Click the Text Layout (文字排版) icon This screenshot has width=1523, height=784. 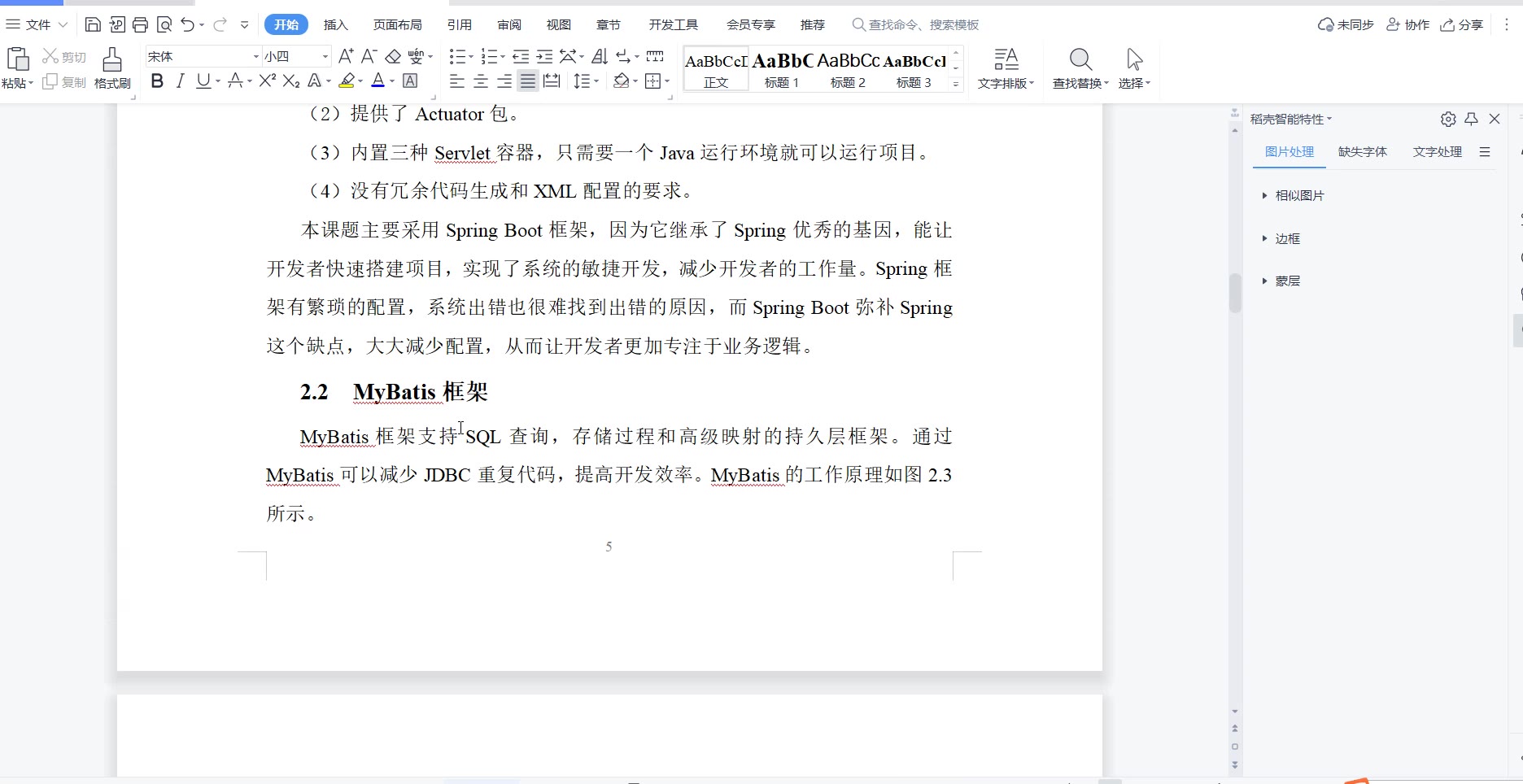click(x=1006, y=59)
